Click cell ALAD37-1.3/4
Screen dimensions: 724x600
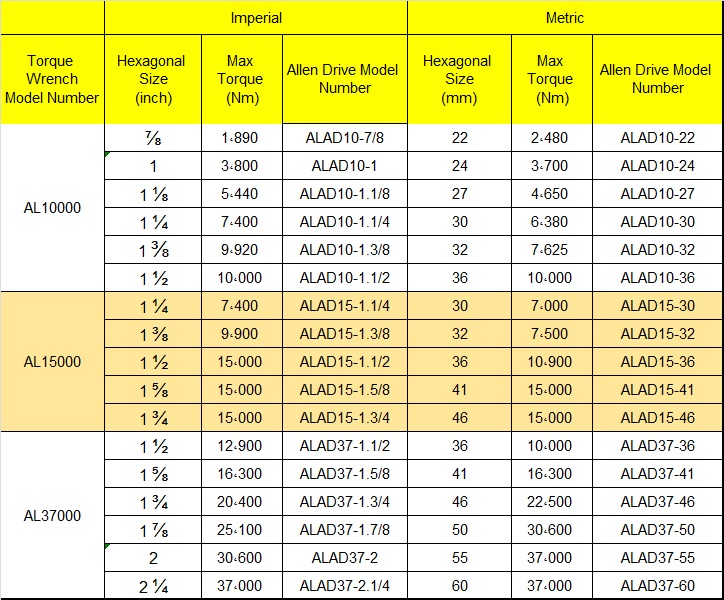[345, 502]
